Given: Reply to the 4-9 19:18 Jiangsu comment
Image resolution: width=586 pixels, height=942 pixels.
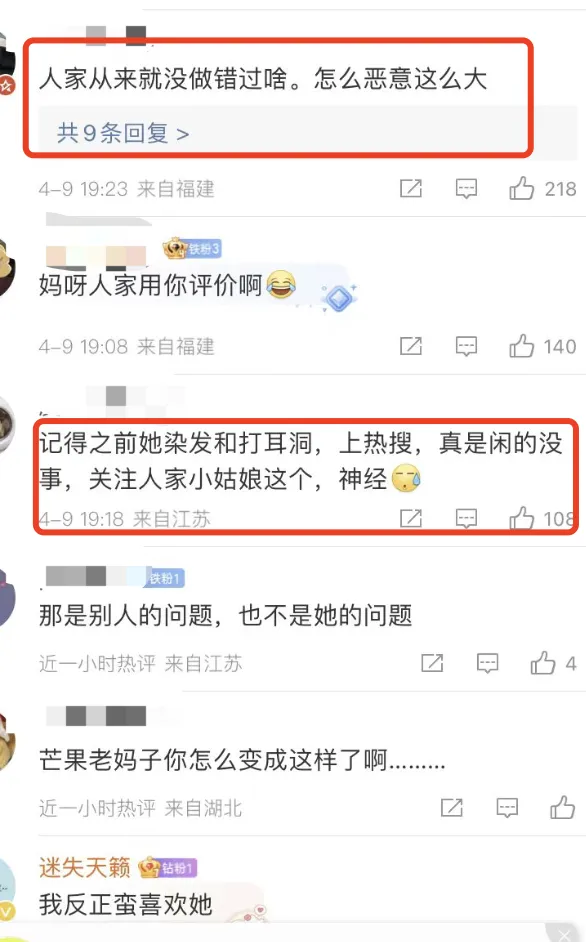Looking at the screenshot, I should pos(466,518).
